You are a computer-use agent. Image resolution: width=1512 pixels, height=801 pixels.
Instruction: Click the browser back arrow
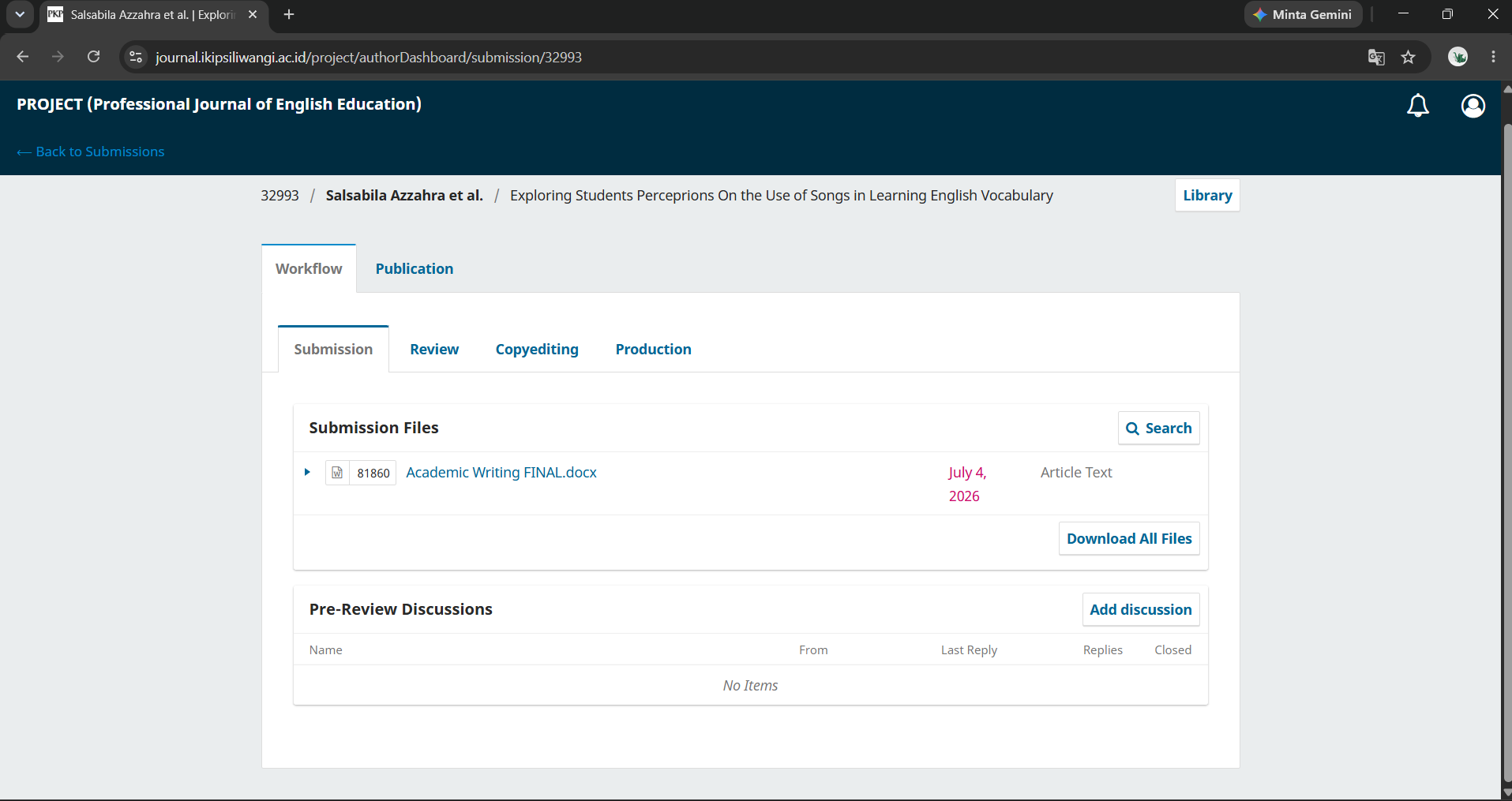(23, 57)
